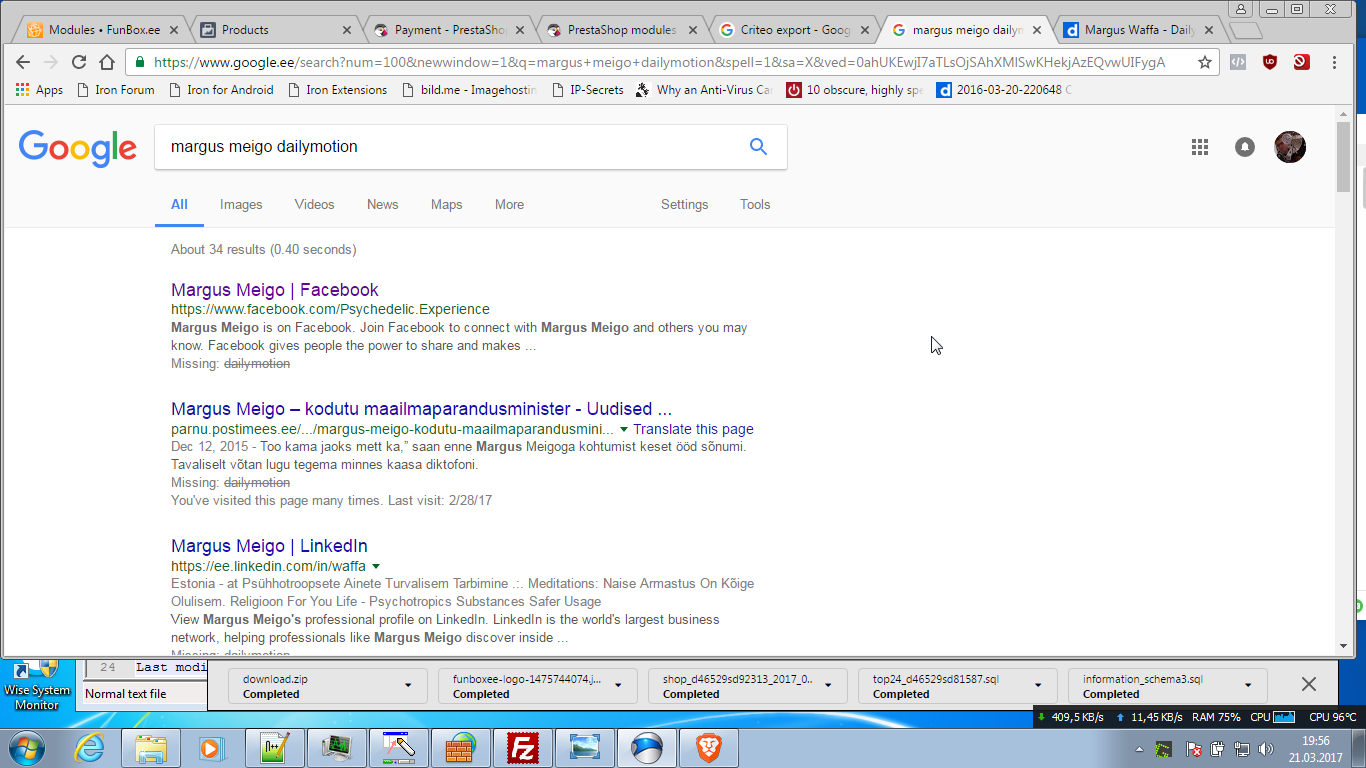Open the funboxee-logo download options arrow

pyautogui.click(x=618, y=685)
